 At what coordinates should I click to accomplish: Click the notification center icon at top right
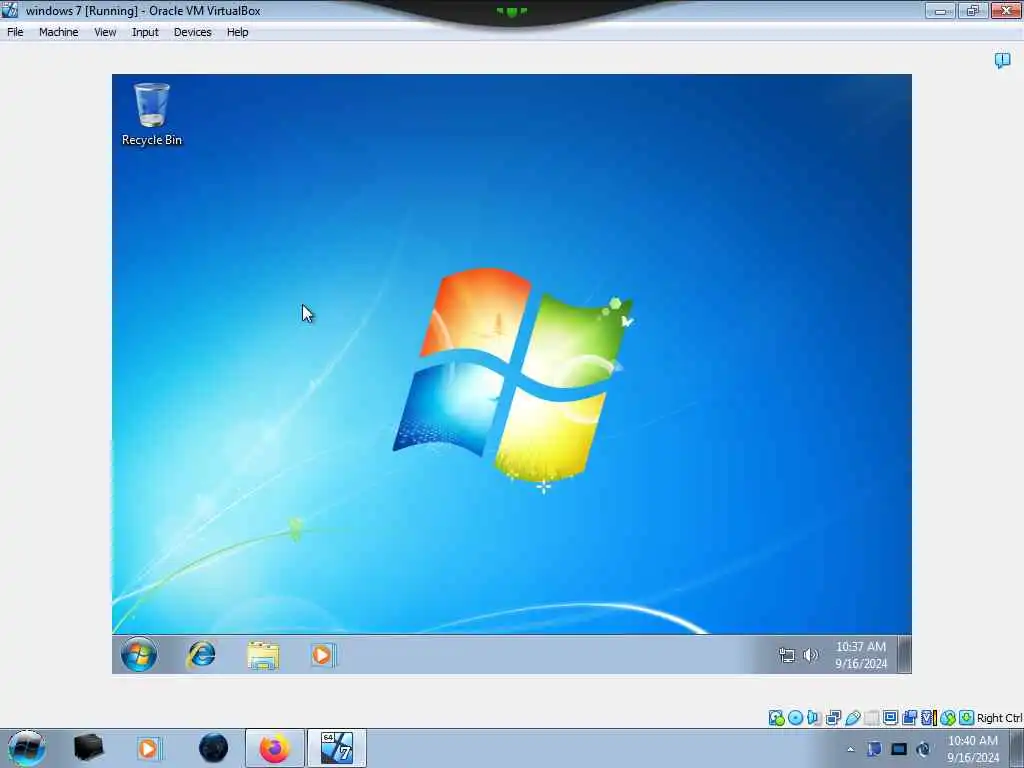[1002, 61]
